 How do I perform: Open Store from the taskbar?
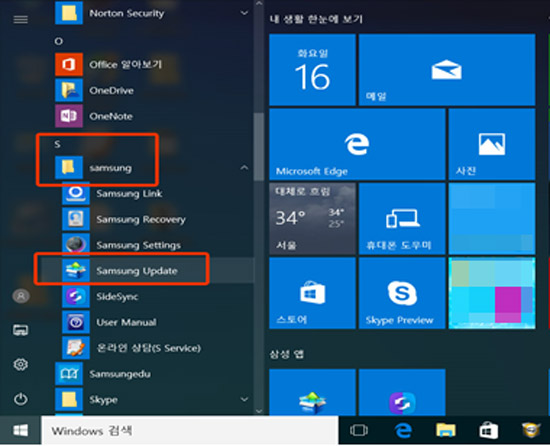(489, 430)
